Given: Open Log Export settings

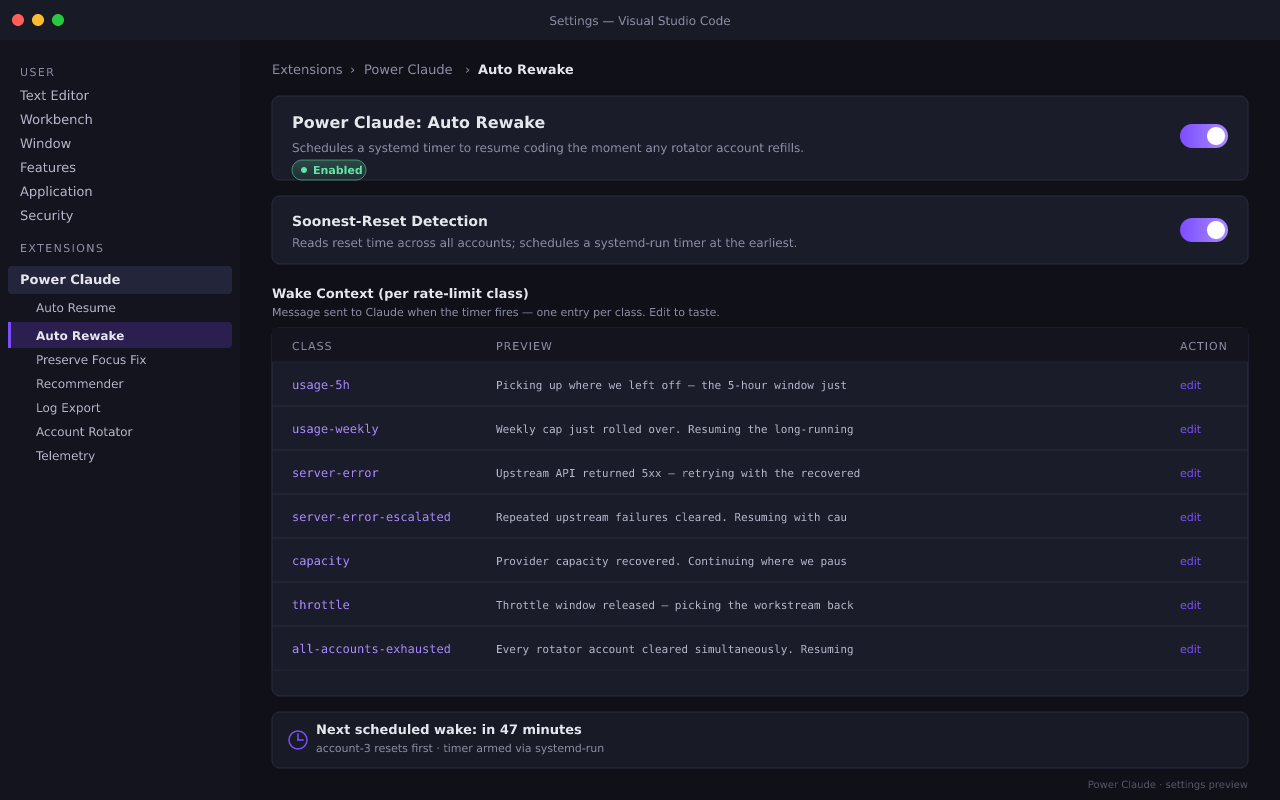Looking at the screenshot, I should (68, 408).
